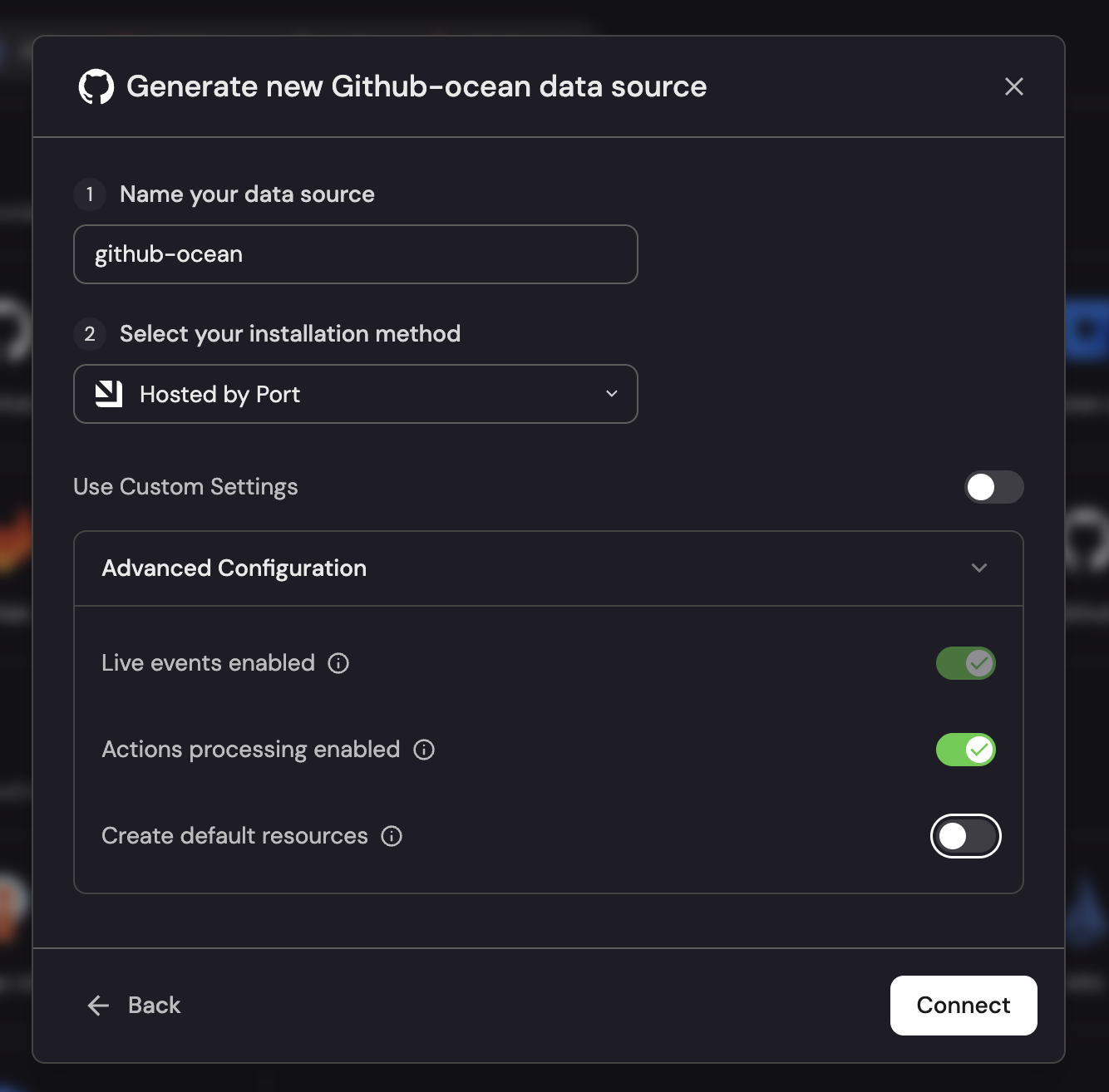Collapse the Advanced Configuration section header
Image resolution: width=1109 pixels, height=1092 pixels.
click(548, 568)
